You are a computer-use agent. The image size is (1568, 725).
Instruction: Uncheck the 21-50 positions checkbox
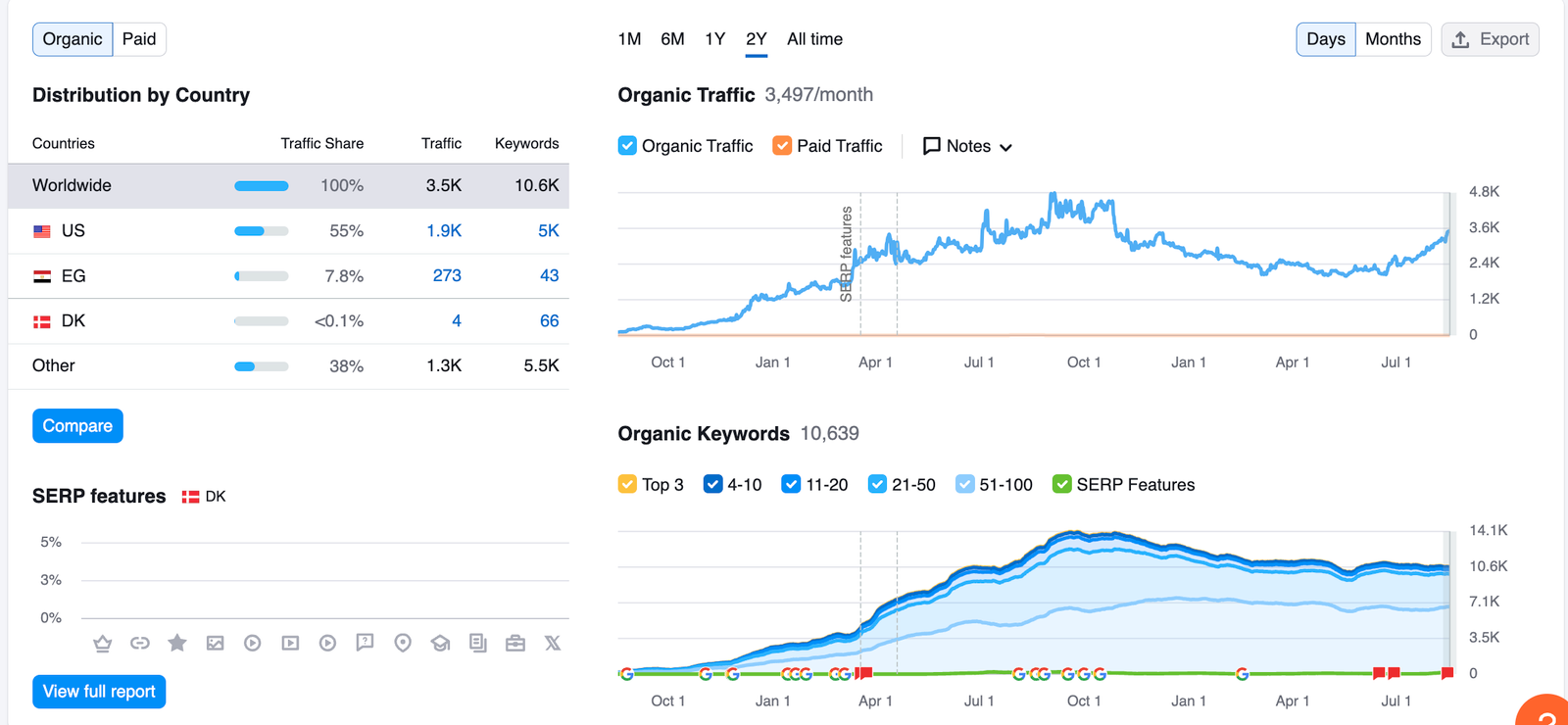877,484
